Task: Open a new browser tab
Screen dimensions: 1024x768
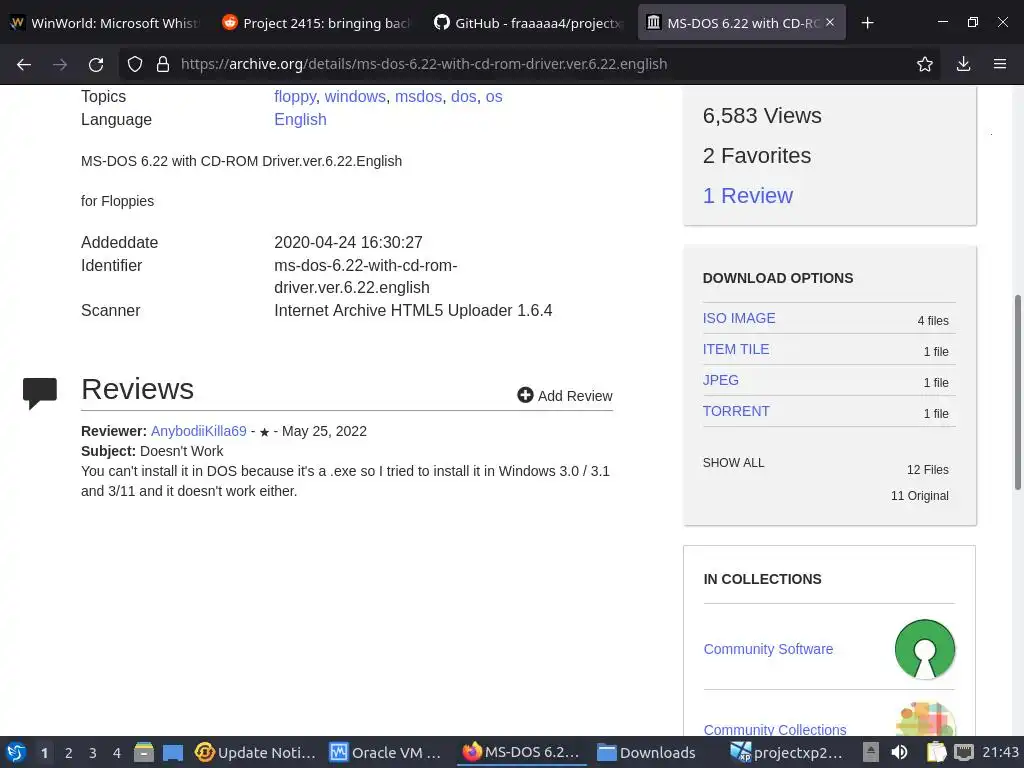Action: coord(867,23)
